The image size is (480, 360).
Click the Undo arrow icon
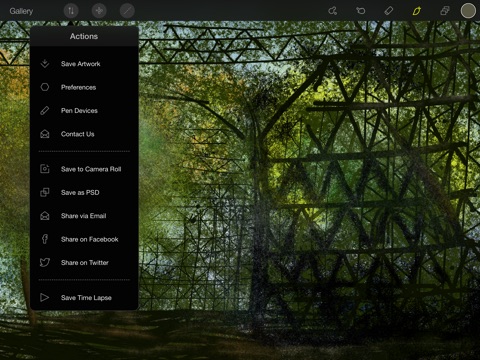[x=361, y=11]
